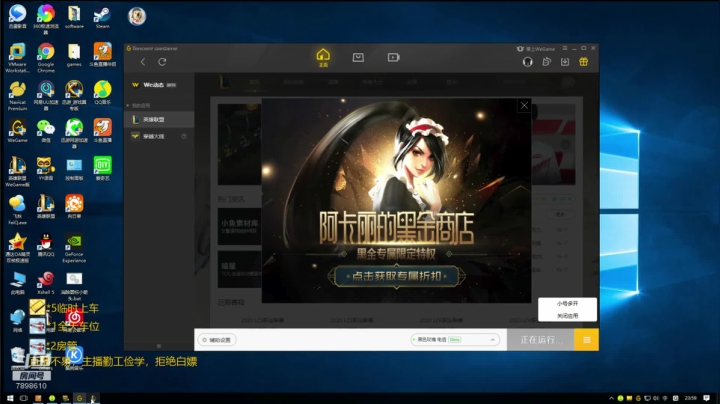
Task: Open the 斗鱼直播 desktop shortcut
Action: (102, 131)
